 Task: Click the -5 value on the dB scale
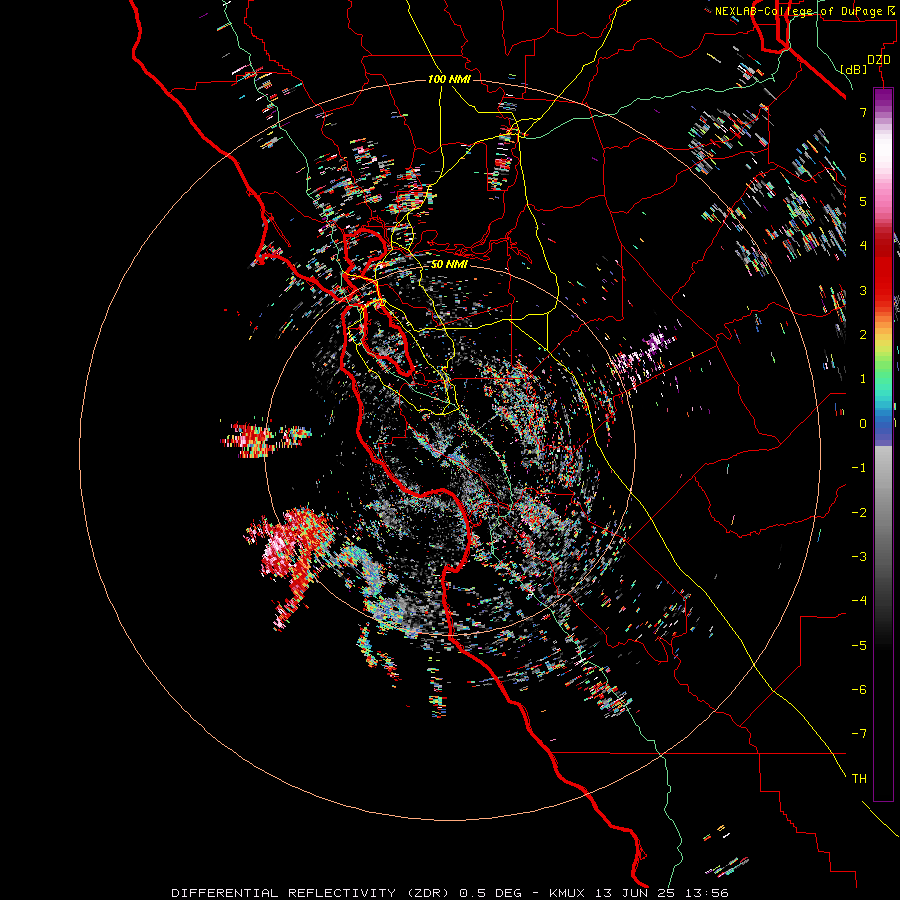coord(859,646)
